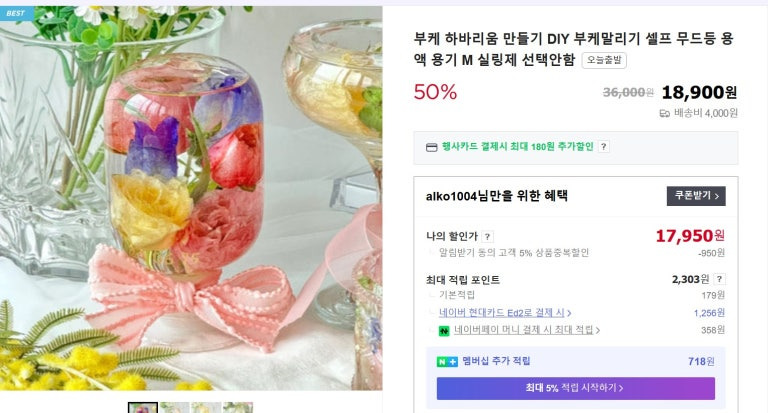Open 네이버페이 머니 결제 시 최대 적립 link
Viewport: 773px width, 413px height.
coord(527,330)
